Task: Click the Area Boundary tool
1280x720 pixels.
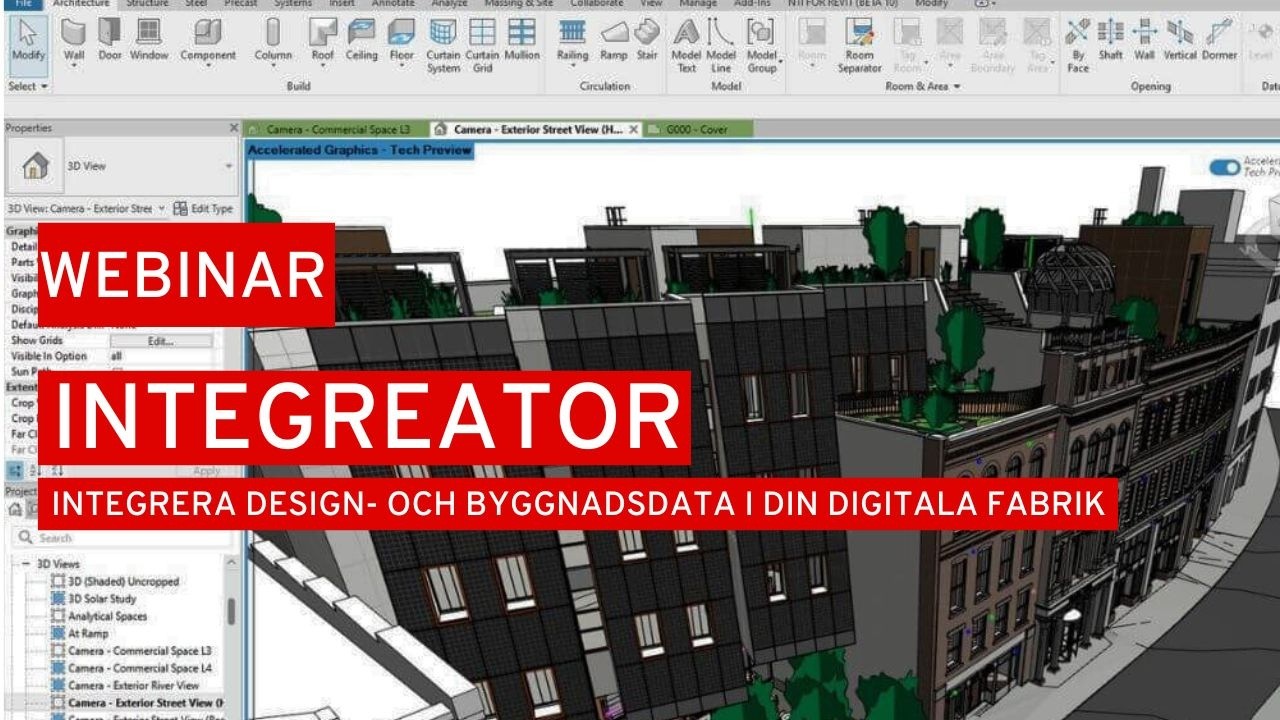Action: (x=992, y=47)
